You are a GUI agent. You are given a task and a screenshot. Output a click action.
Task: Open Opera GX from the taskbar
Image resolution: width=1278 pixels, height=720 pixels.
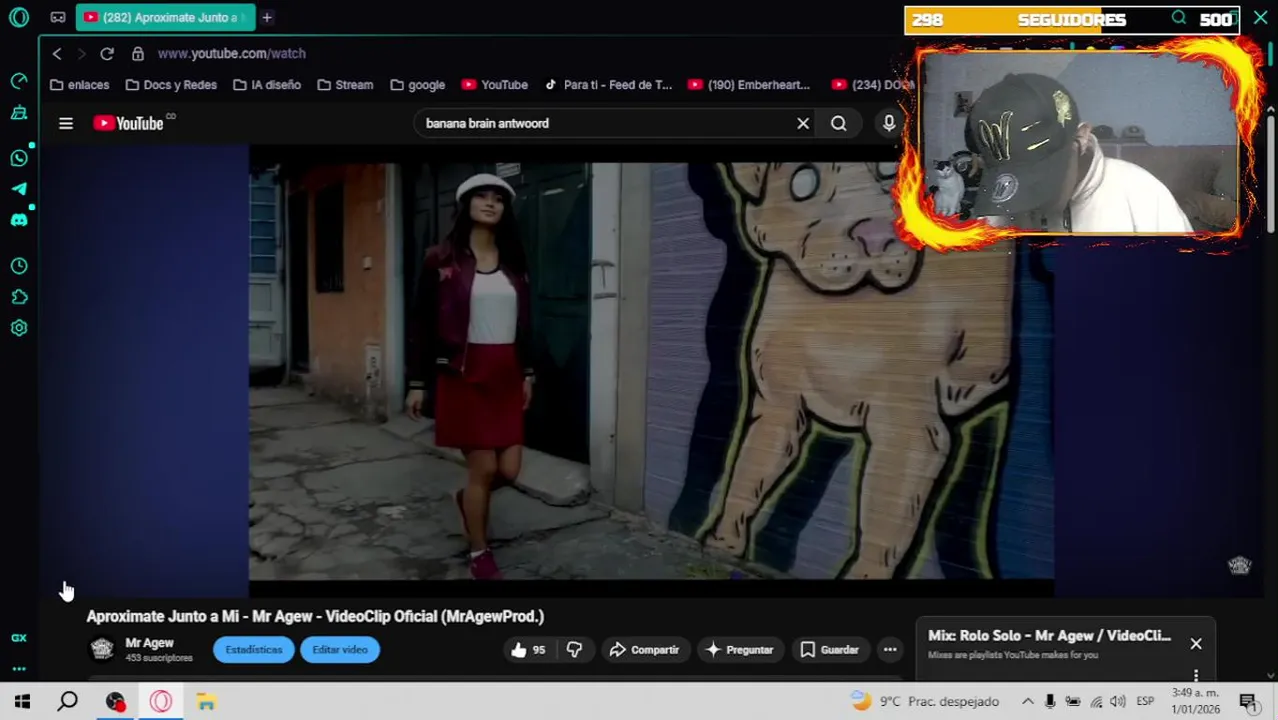pyautogui.click(x=161, y=702)
